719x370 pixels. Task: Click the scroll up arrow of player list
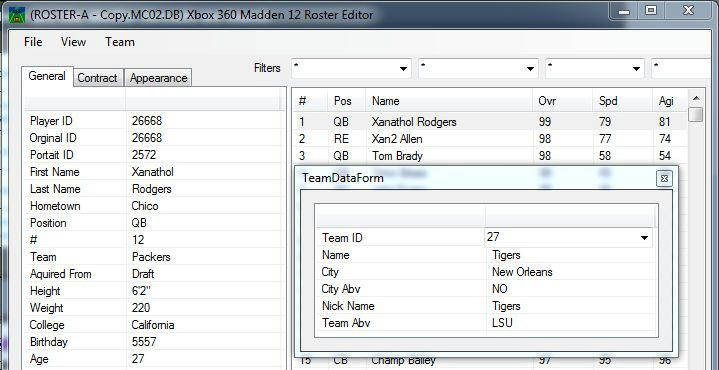[696, 98]
